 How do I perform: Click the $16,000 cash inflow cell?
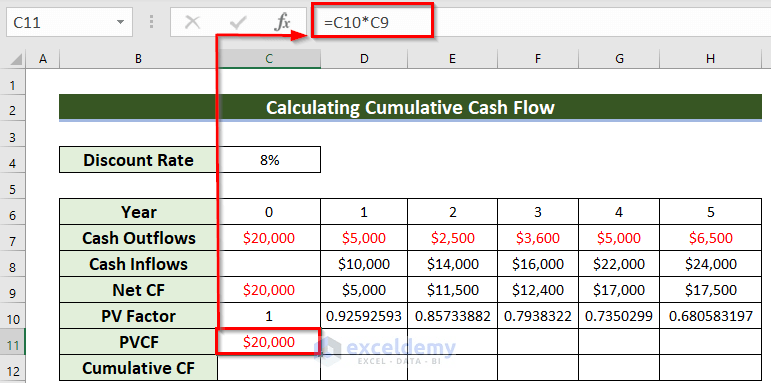(538, 264)
